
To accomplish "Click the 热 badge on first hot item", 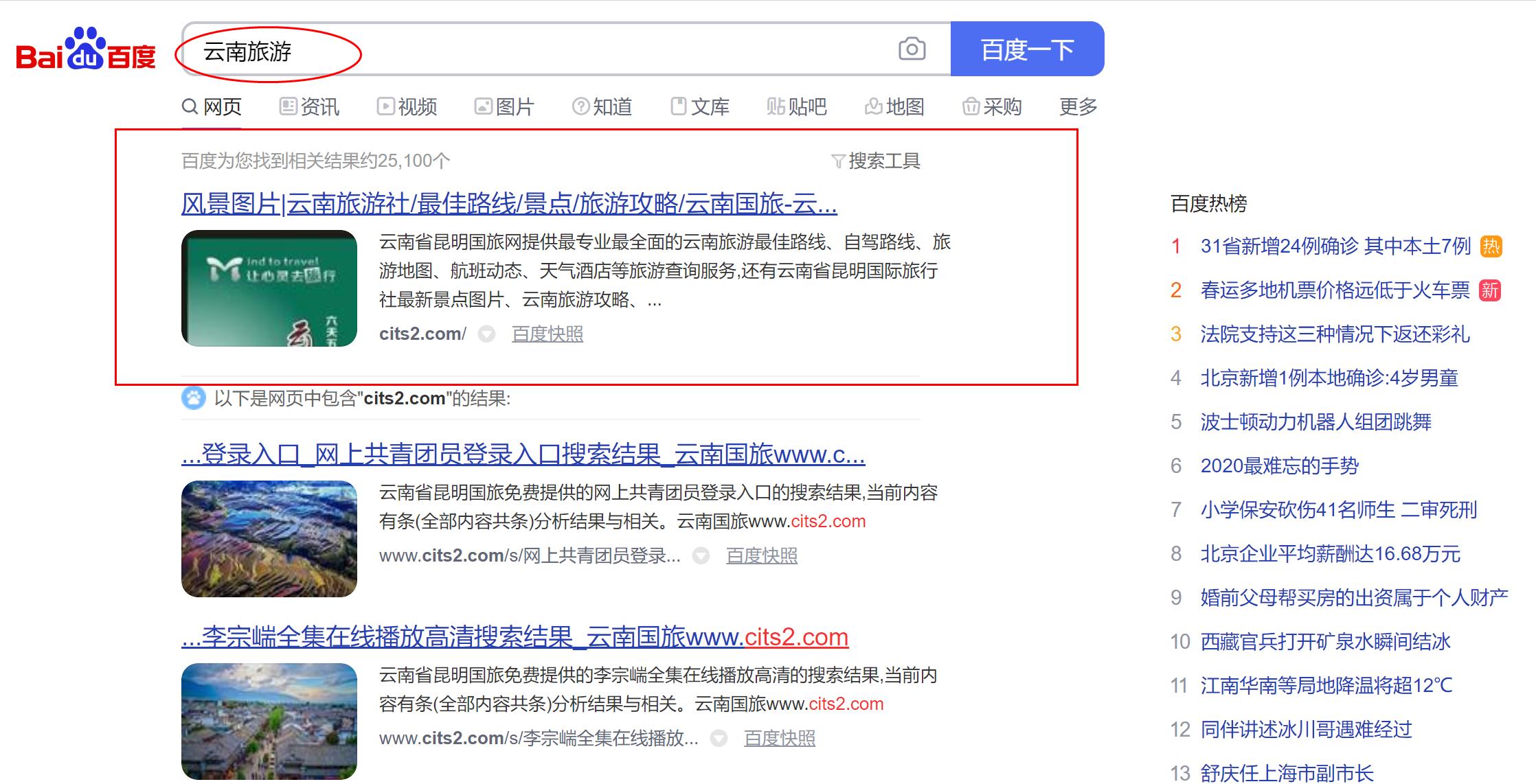I will tap(1491, 246).
